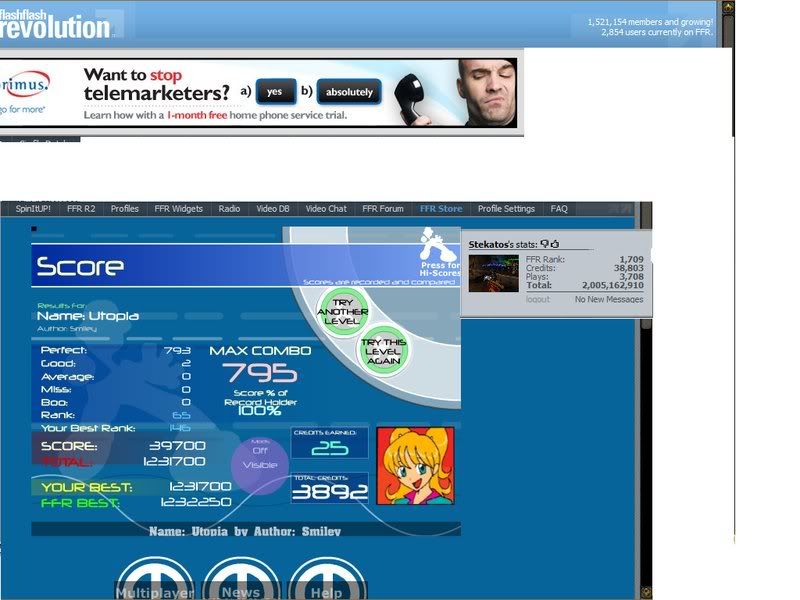
Task: Open the Help round button
Action: tap(327, 580)
